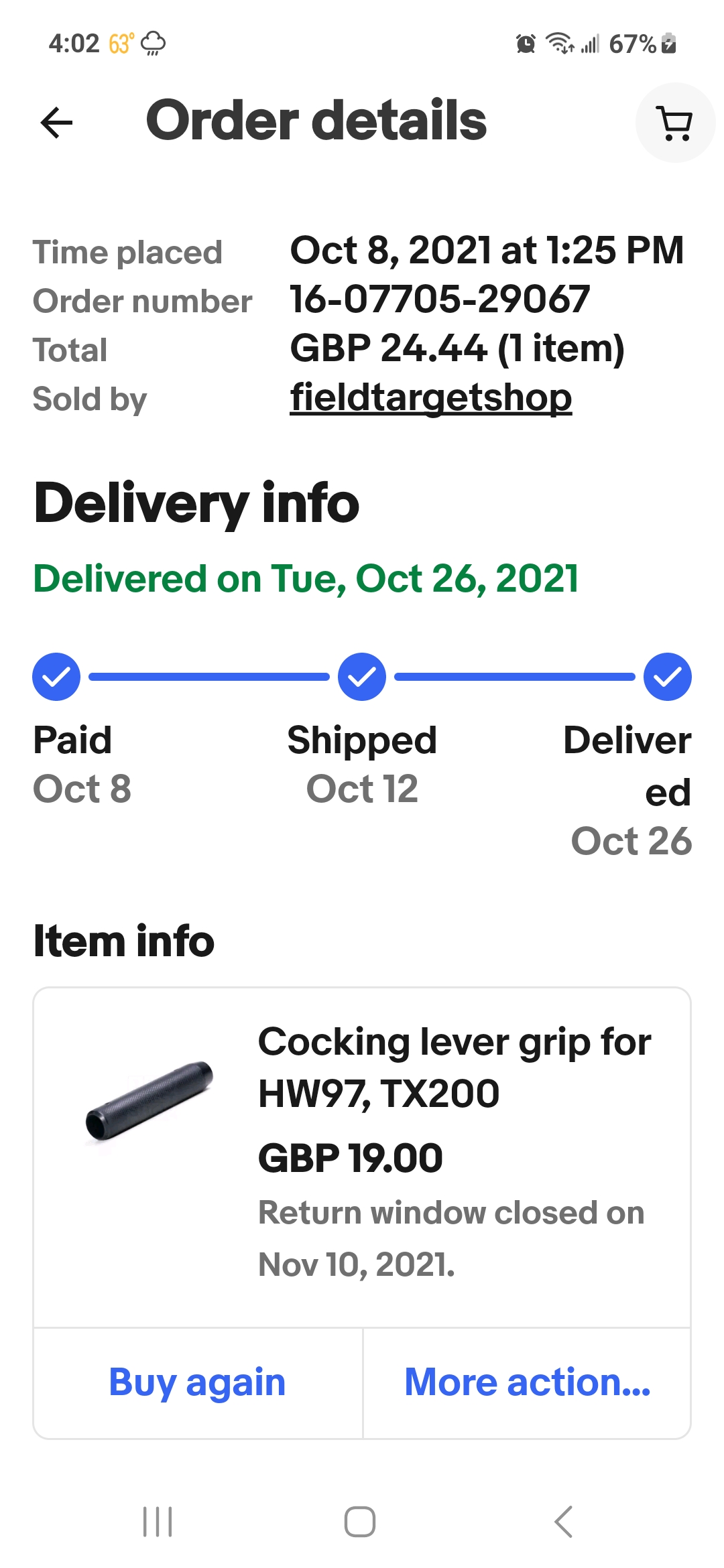Tap the progress bar between Paid and Shipped
This screenshot has height=1568, width=724.
pos(209,677)
